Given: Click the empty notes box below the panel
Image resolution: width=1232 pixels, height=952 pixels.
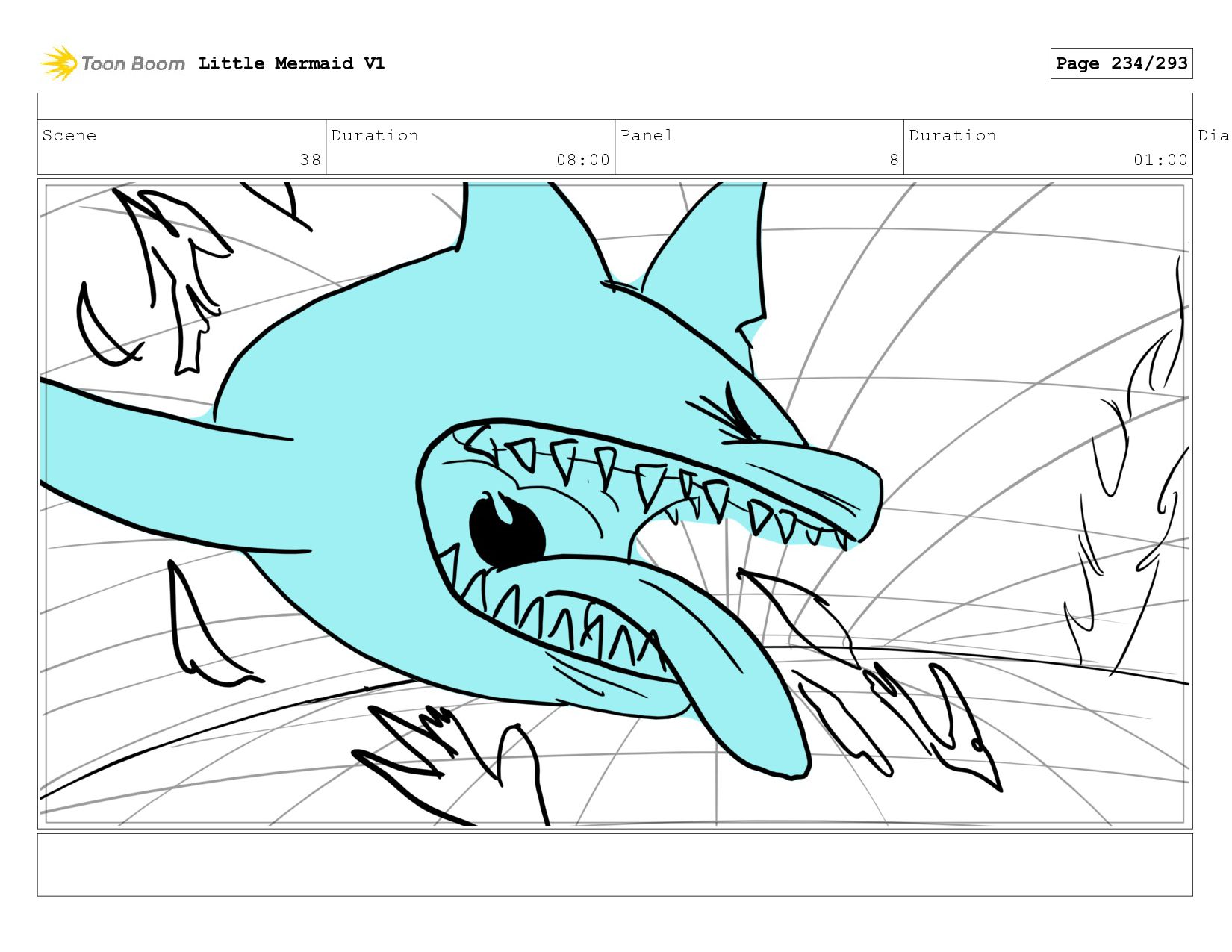Looking at the screenshot, I should [x=615, y=865].
